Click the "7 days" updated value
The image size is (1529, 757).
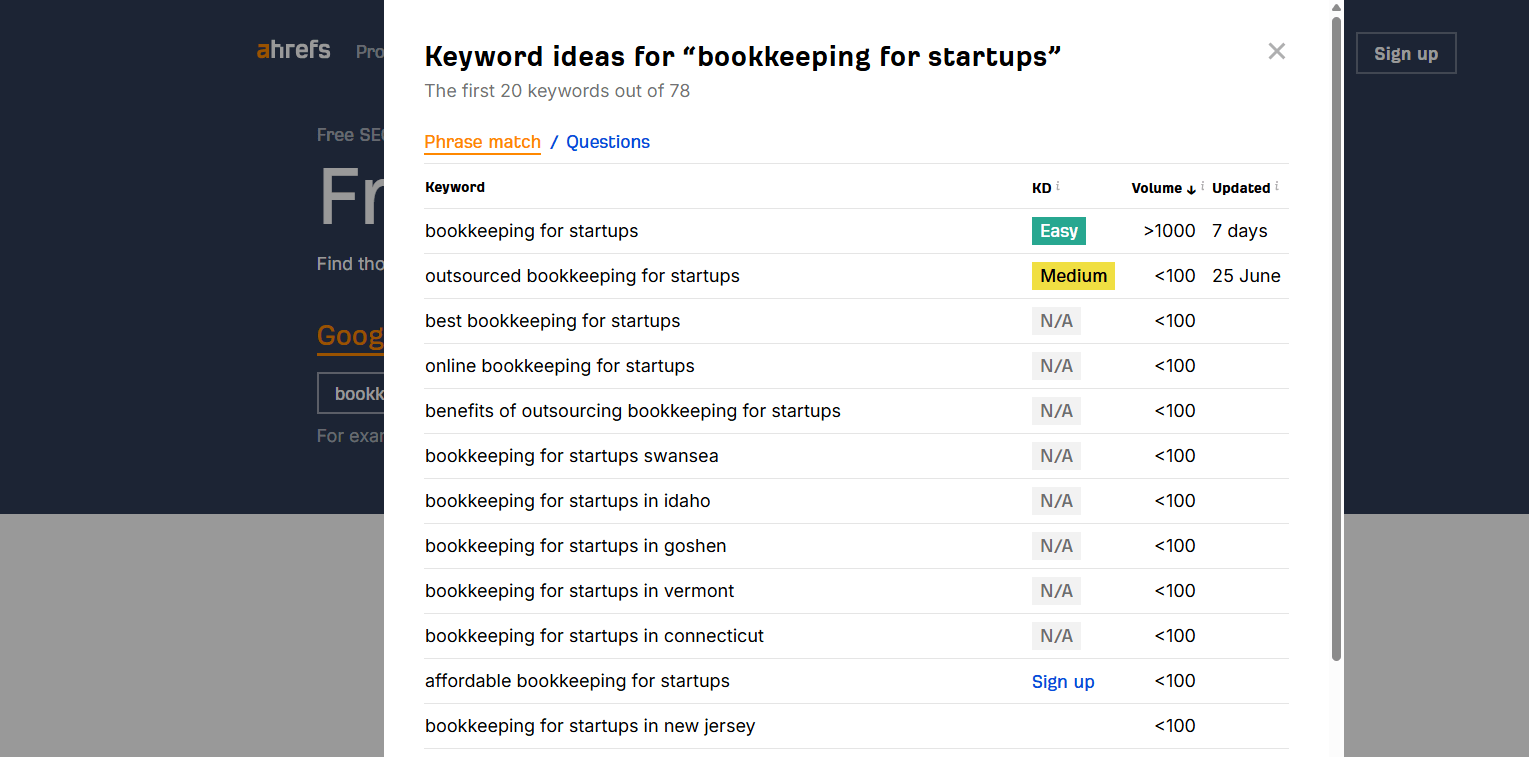pyautogui.click(x=1240, y=231)
